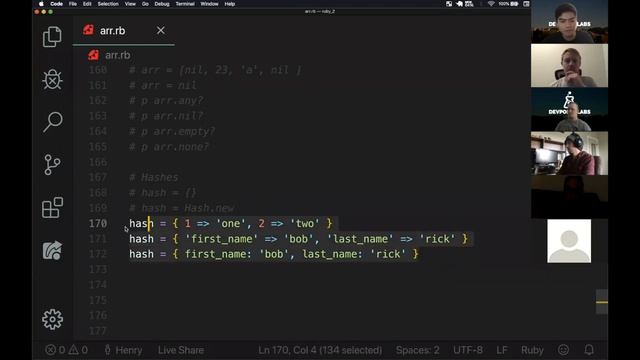This screenshot has width=640, height=360.
Task: Open notifications bell icon
Action: [589, 350]
